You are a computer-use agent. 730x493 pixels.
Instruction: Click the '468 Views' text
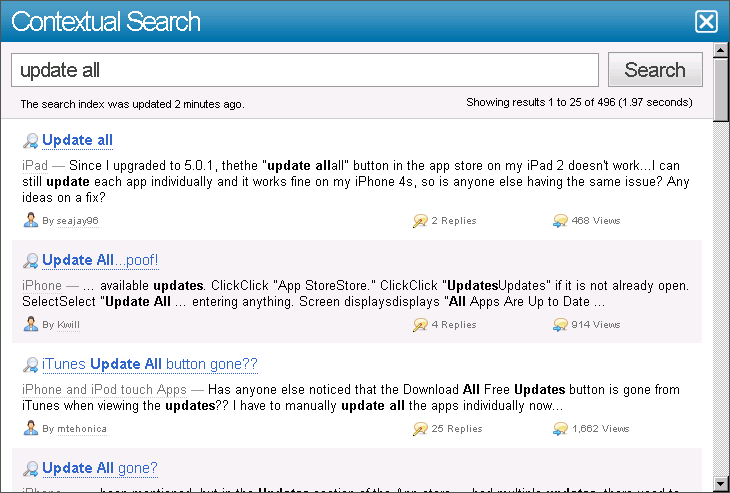point(596,221)
